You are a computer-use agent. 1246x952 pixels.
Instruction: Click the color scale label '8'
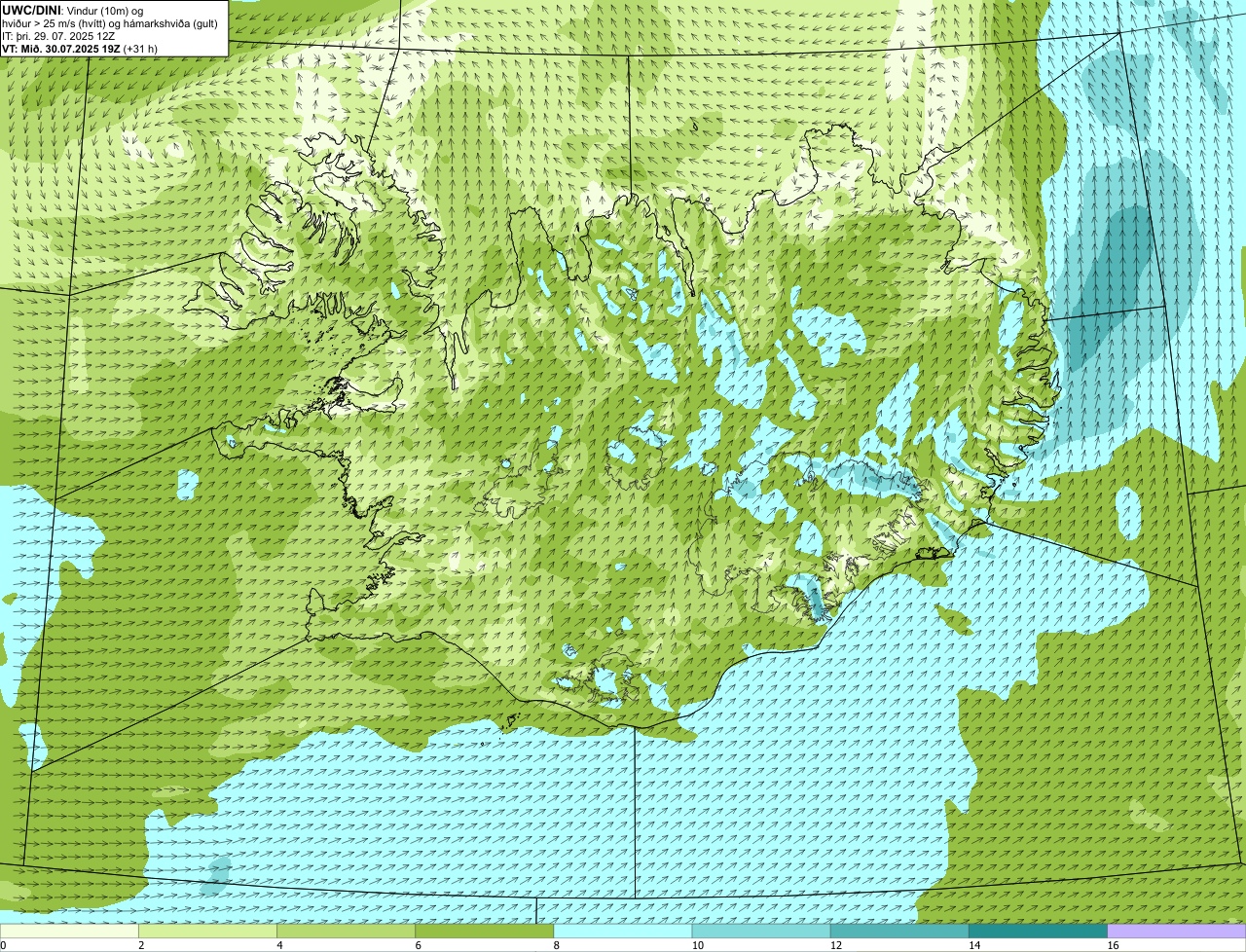(557, 945)
